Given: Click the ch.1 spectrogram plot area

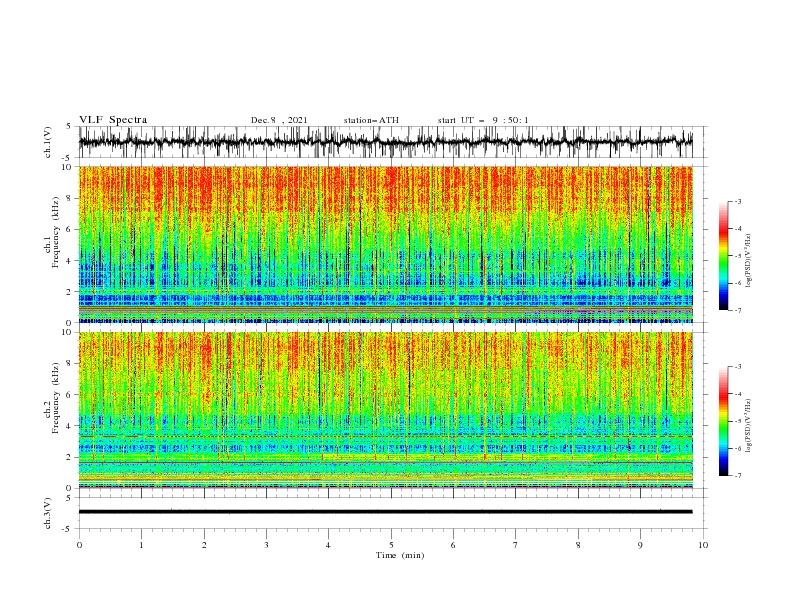Looking at the screenshot, I should click(386, 244).
